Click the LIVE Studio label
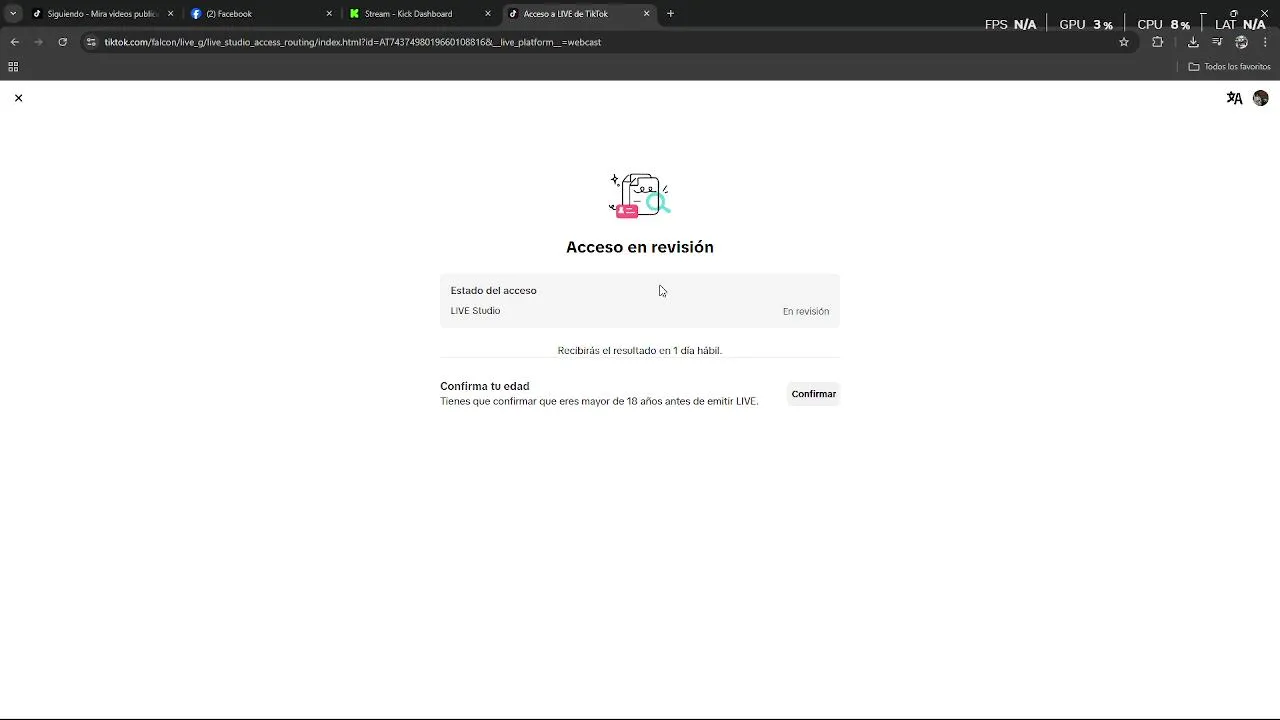This screenshot has height=720, width=1280. pos(475,311)
